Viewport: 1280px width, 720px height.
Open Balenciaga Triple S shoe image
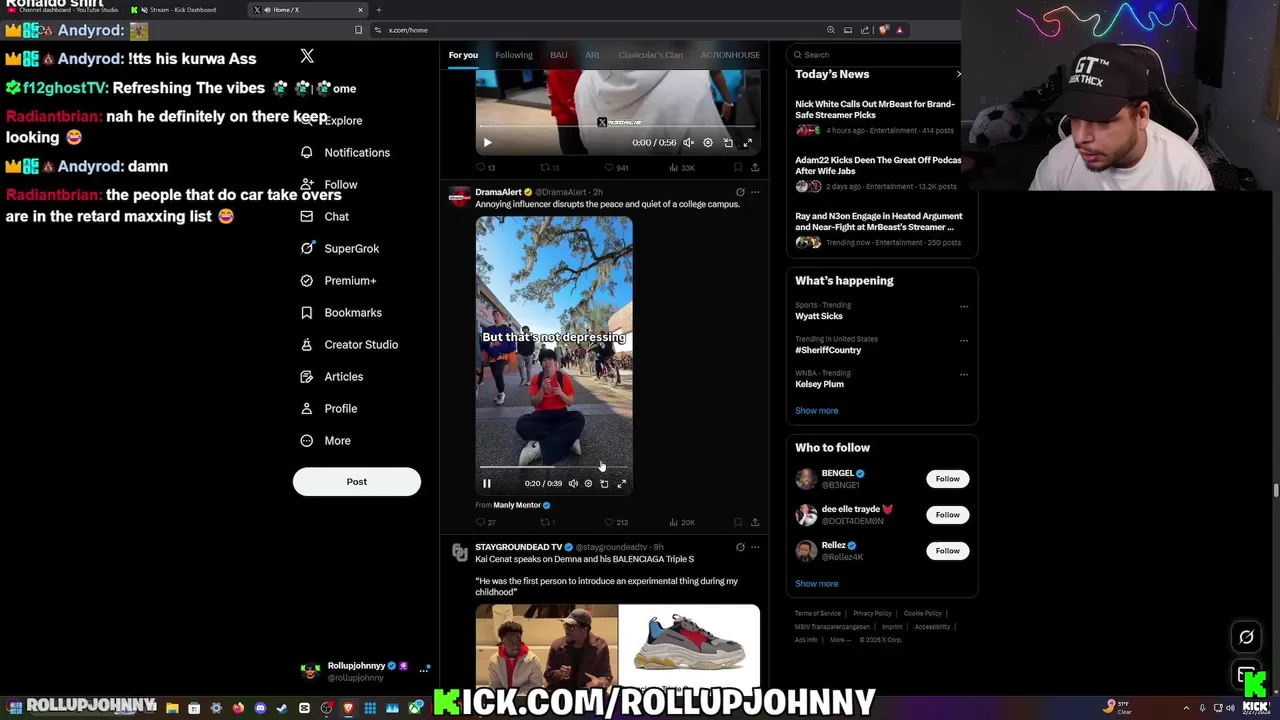click(689, 645)
